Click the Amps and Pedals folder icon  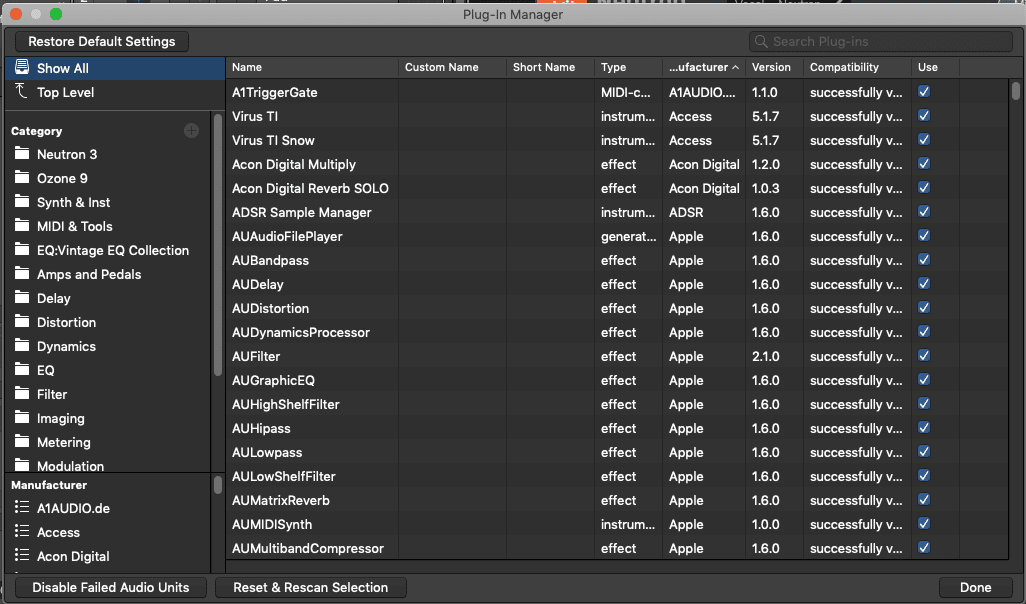tap(22, 274)
